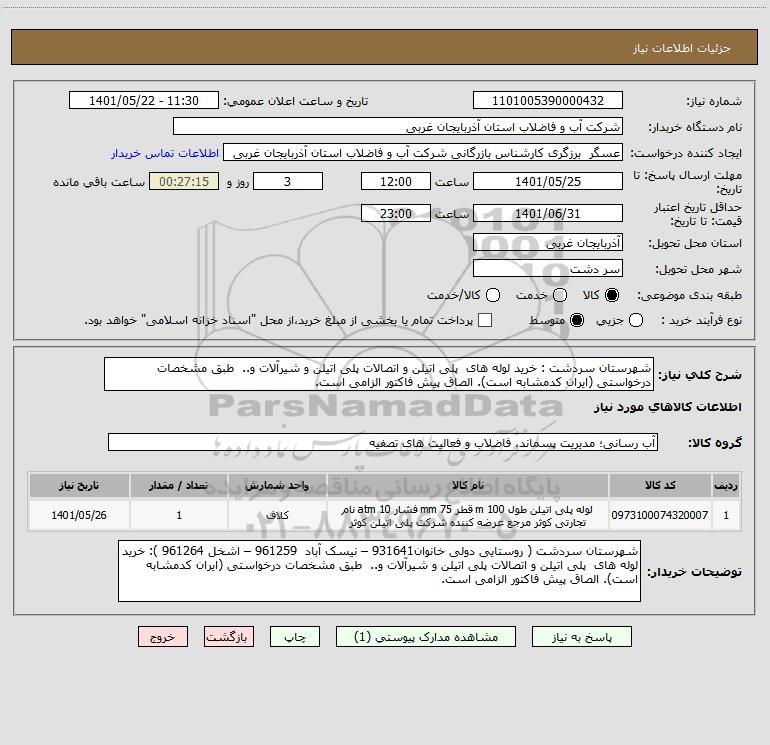
Task: Click the خروج exit button
Action: click(x=163, y=637)
